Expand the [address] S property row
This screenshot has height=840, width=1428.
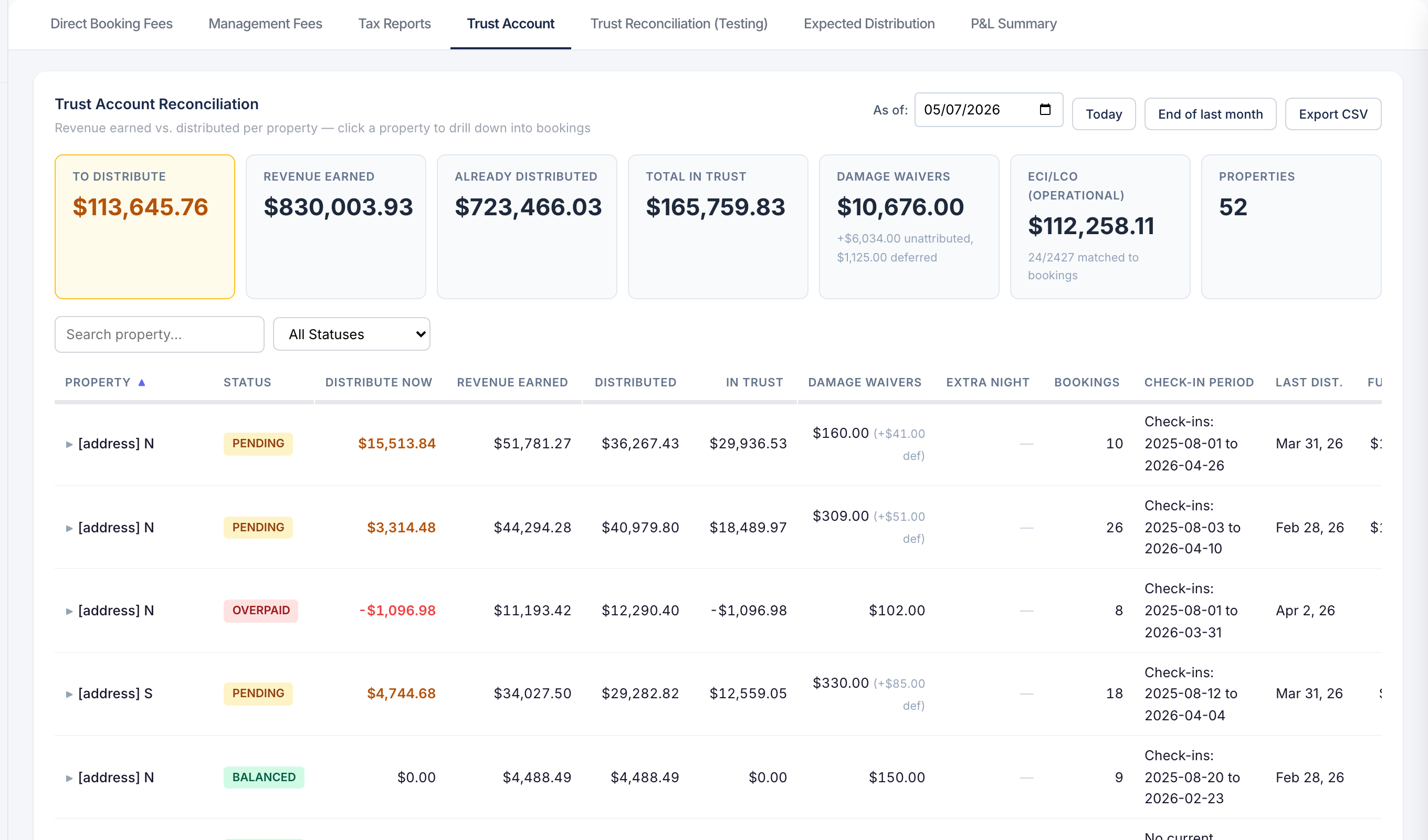pos(69,694)
